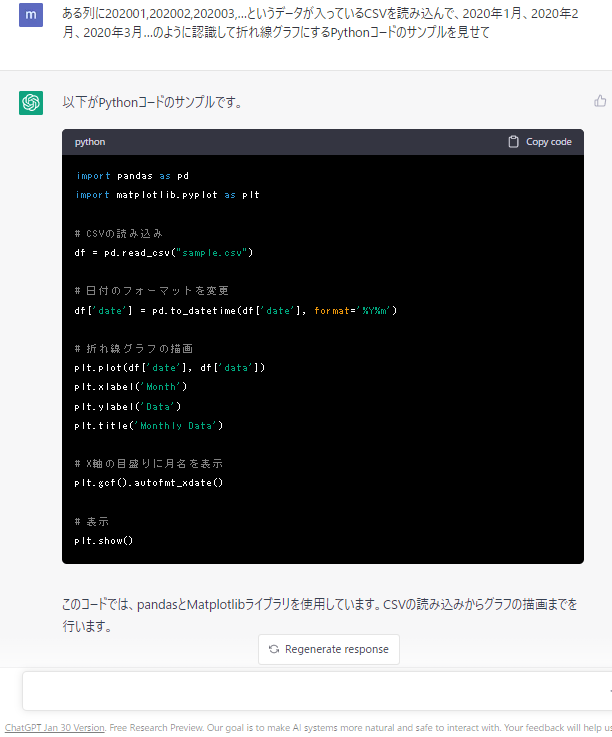Viewport: 612px width, 737px height.
Task: Click the thumbs-up feedback icon
Action: coord(600,101)
